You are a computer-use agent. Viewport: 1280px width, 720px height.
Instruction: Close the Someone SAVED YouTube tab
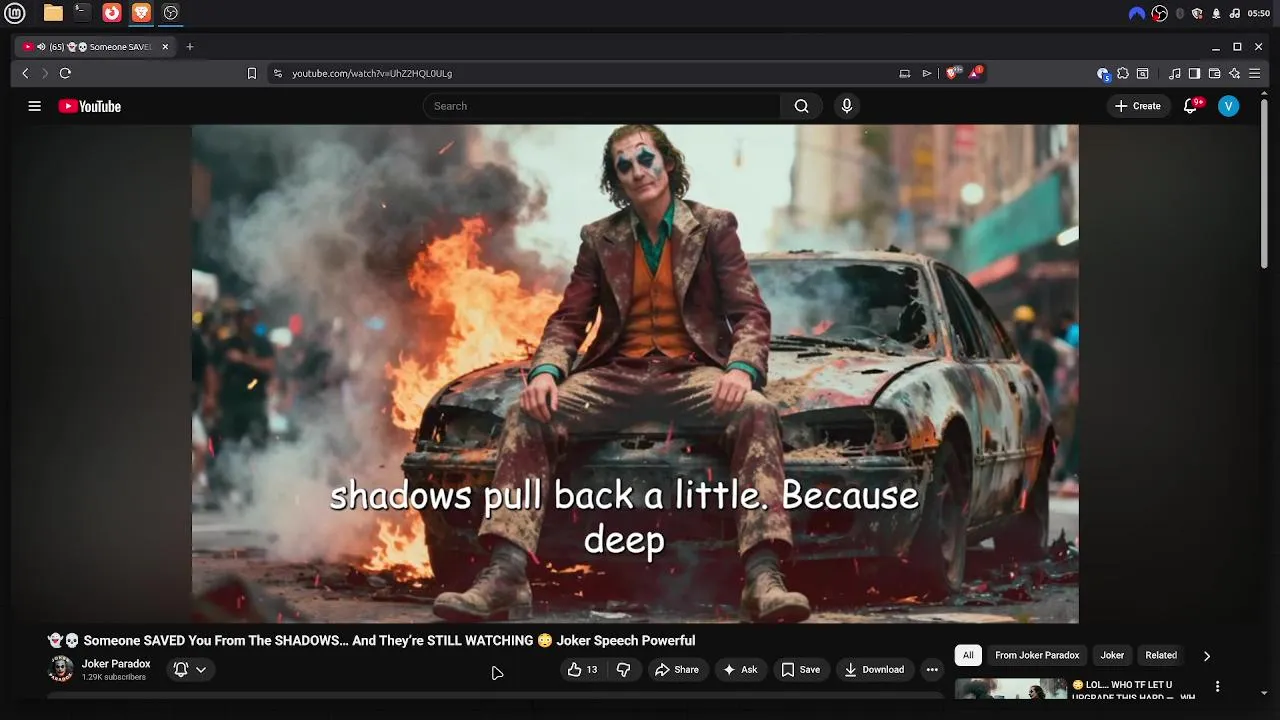[x=165, y=47]
